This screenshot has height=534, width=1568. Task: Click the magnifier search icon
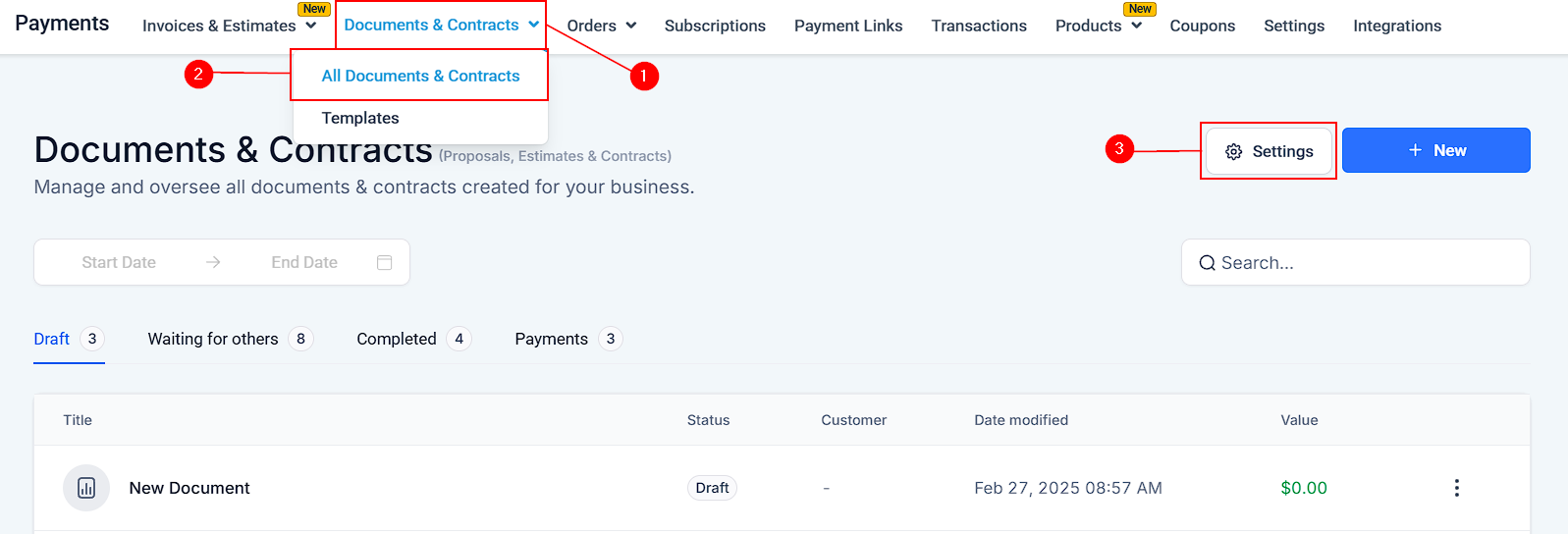[x=1208, y=263]
